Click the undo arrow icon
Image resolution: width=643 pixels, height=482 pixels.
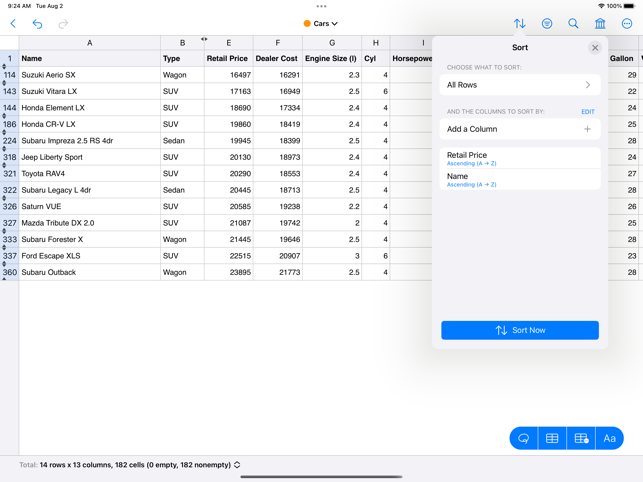tap(37, 23)
